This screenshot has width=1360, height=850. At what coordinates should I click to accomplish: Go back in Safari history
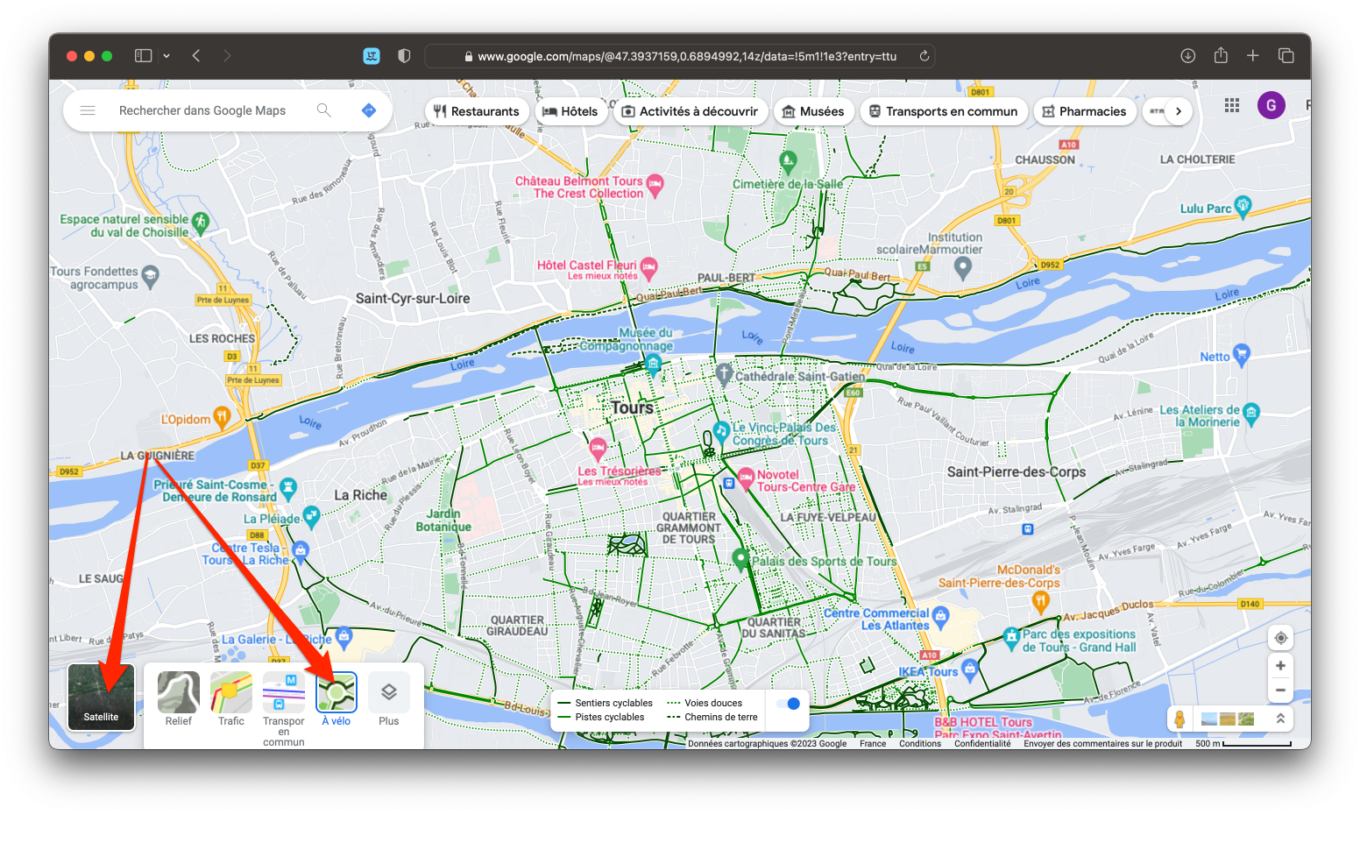pos(196,56)
